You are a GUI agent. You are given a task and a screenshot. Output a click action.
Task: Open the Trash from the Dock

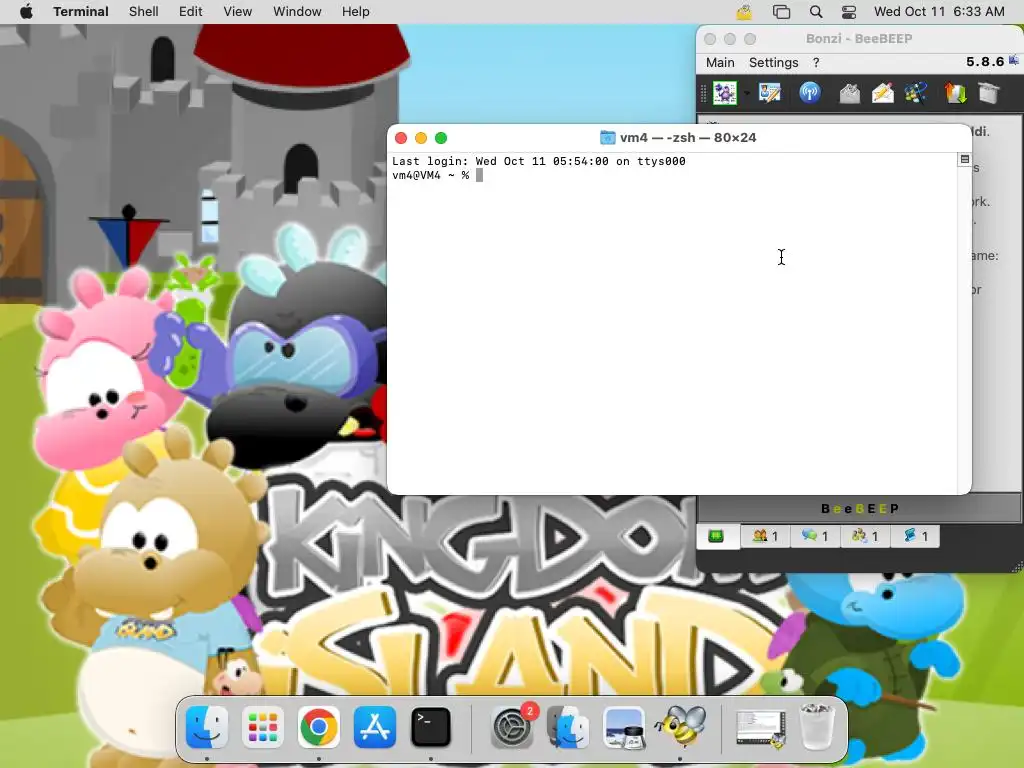[817, 727]
